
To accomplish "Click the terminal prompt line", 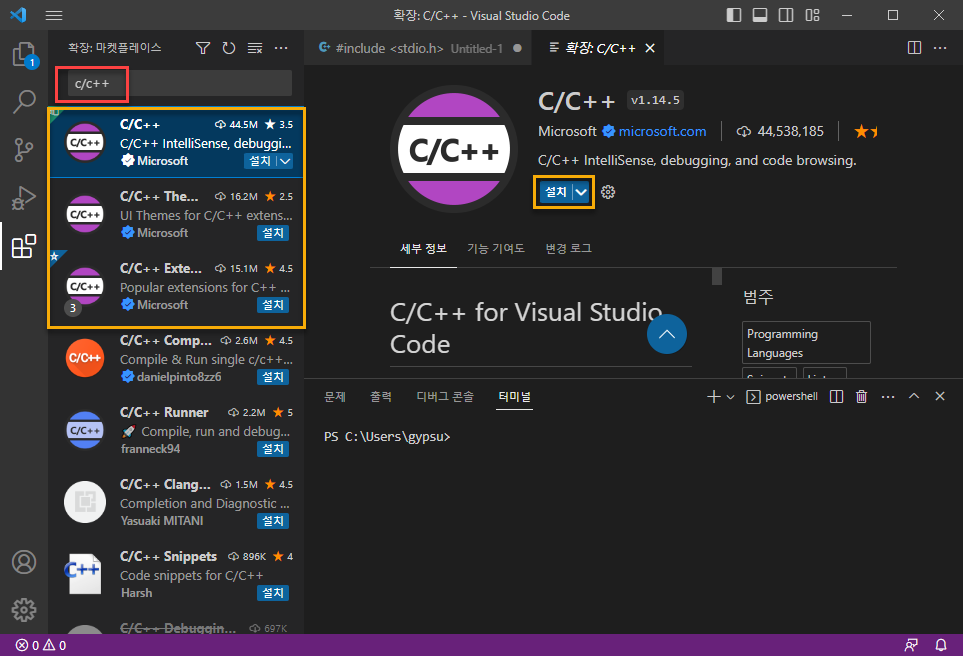I will click(387, 437).
